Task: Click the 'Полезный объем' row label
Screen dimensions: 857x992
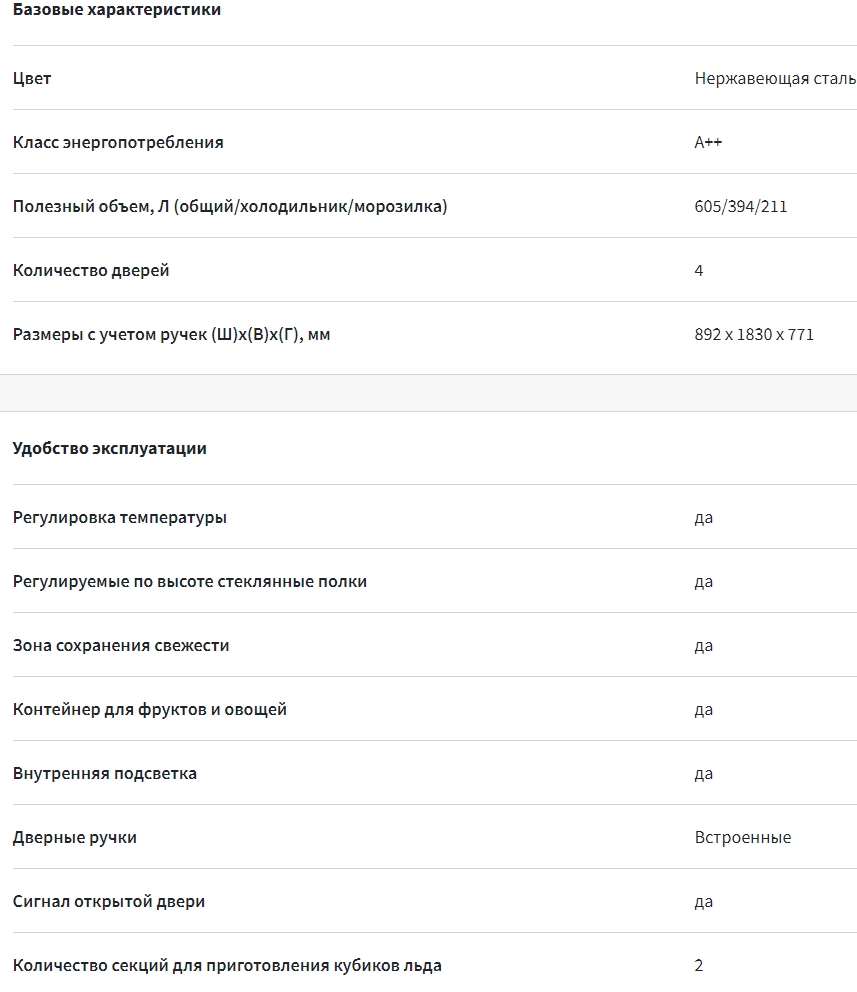Action: coord(230,206)
